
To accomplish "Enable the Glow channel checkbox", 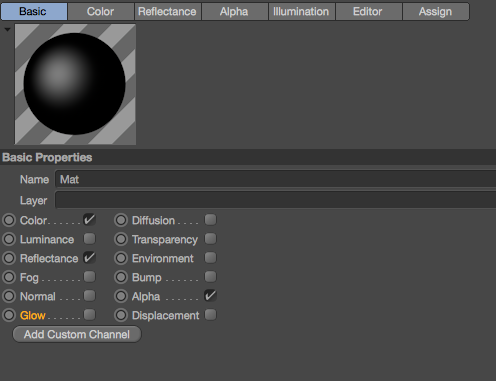I will click(x=89, y=315).
